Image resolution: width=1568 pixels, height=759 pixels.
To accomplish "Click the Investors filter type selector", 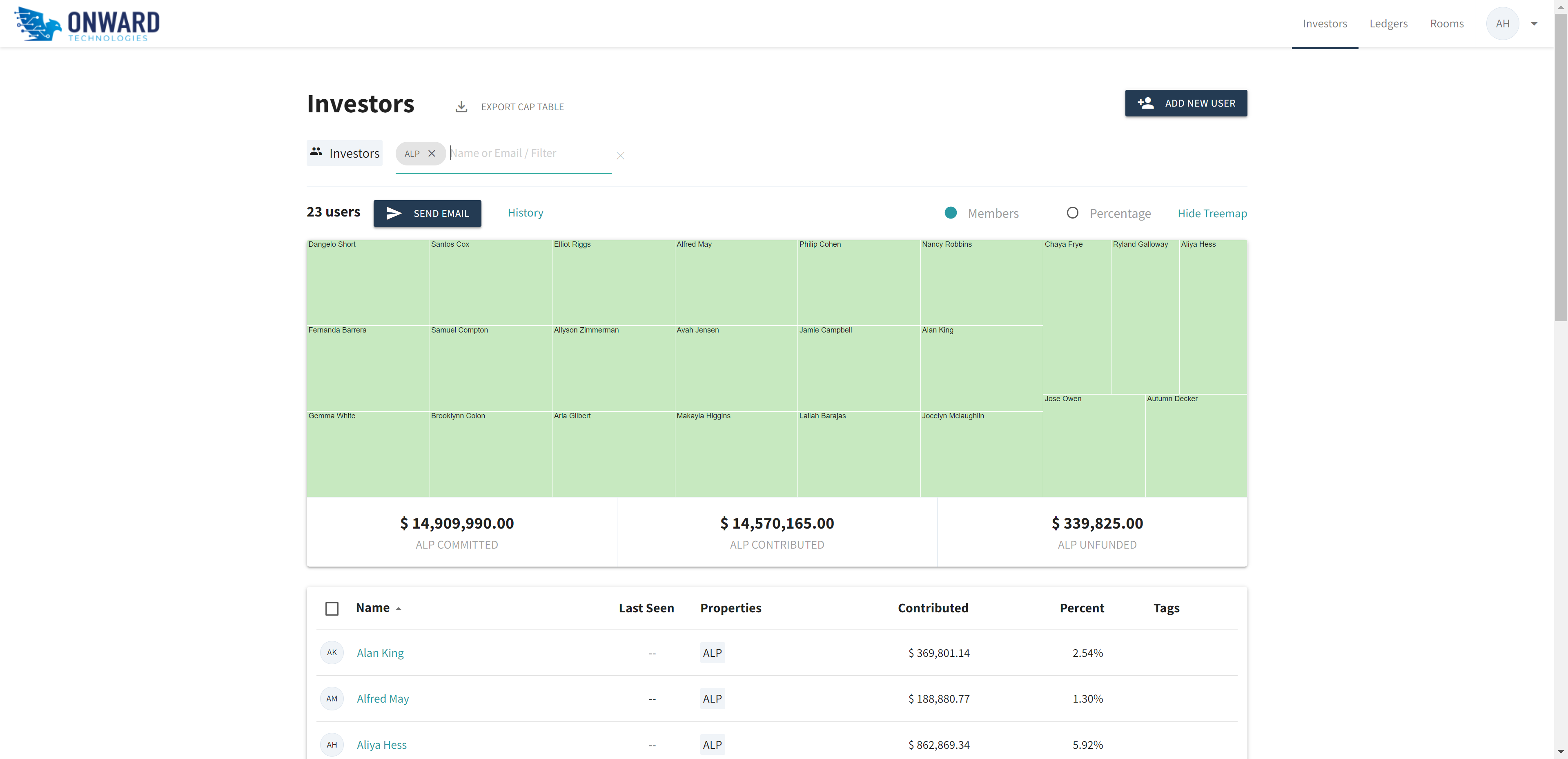I will [345, 153].
